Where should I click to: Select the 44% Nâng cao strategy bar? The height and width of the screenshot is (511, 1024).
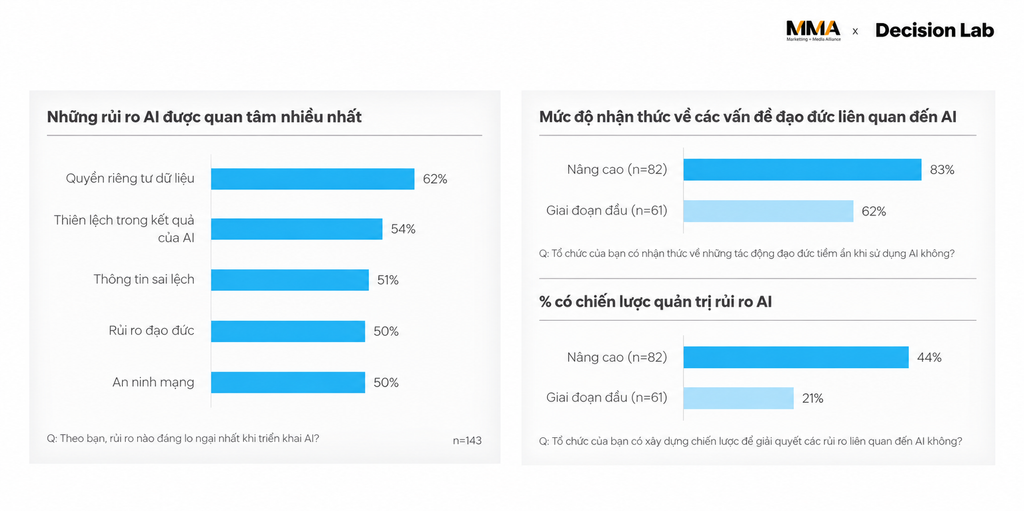(x=796, y=357)
